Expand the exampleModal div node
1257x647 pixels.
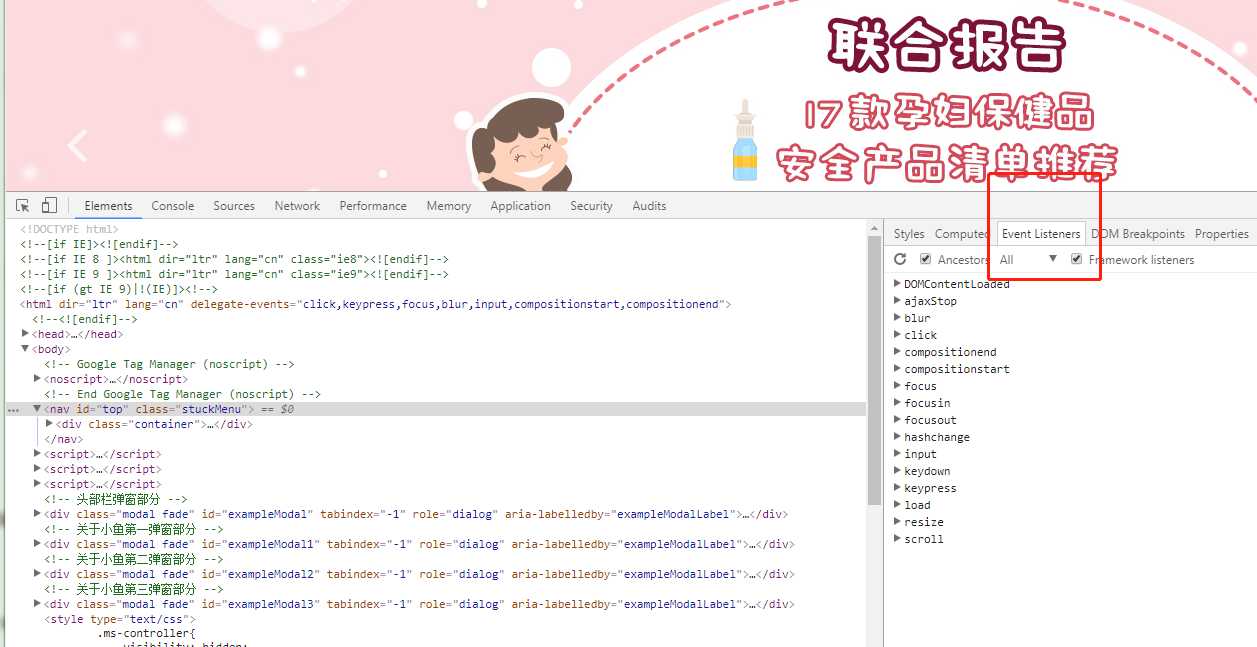click(x=37, y=514)
